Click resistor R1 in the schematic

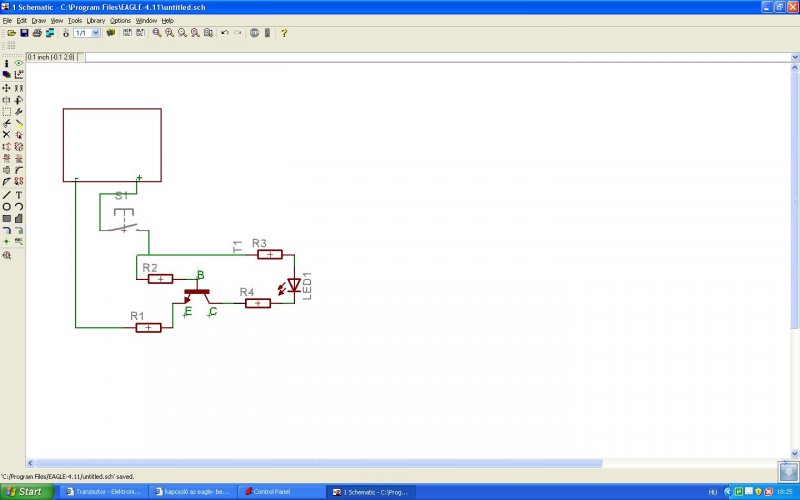coord(148,328)
